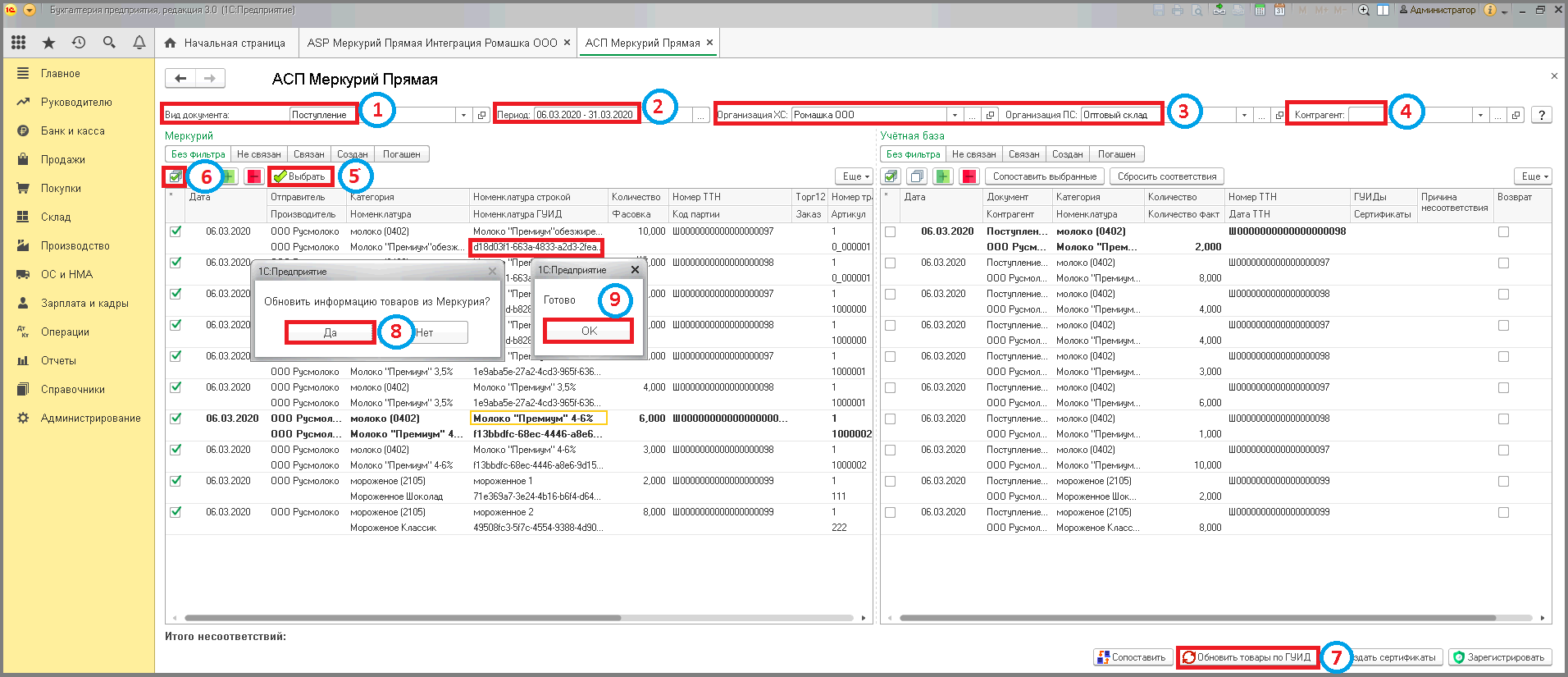Image resolution: width=1568 pixels, height=677 pixels.
Task: Open the info icon in title bar
Action: [1490, 10]
